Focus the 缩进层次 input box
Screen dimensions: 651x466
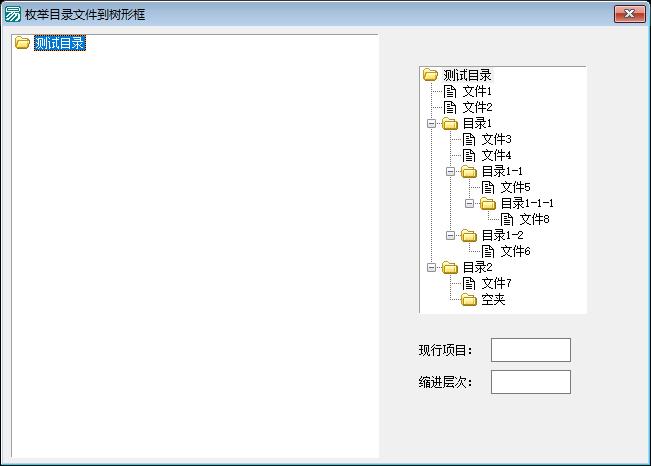pyautogui.click(x=530, y=382)
